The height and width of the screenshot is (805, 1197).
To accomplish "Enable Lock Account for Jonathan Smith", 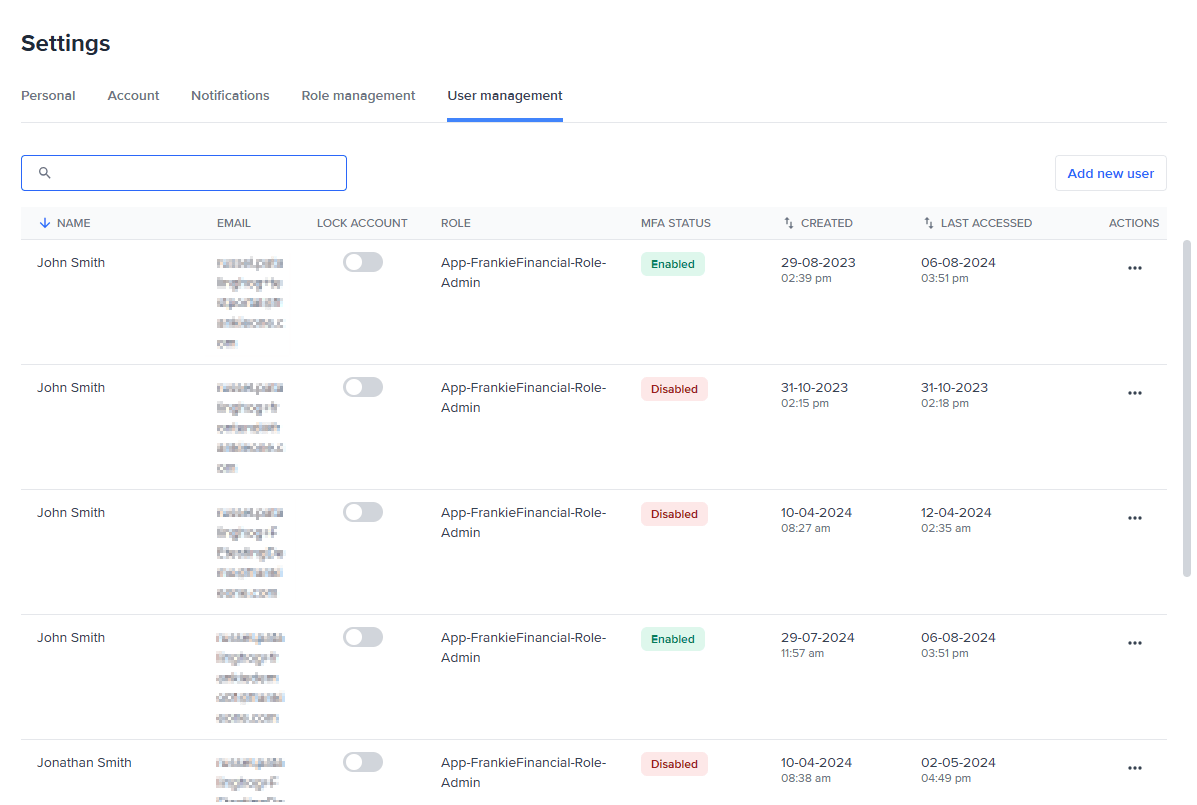I will click(x=362, y=761).
